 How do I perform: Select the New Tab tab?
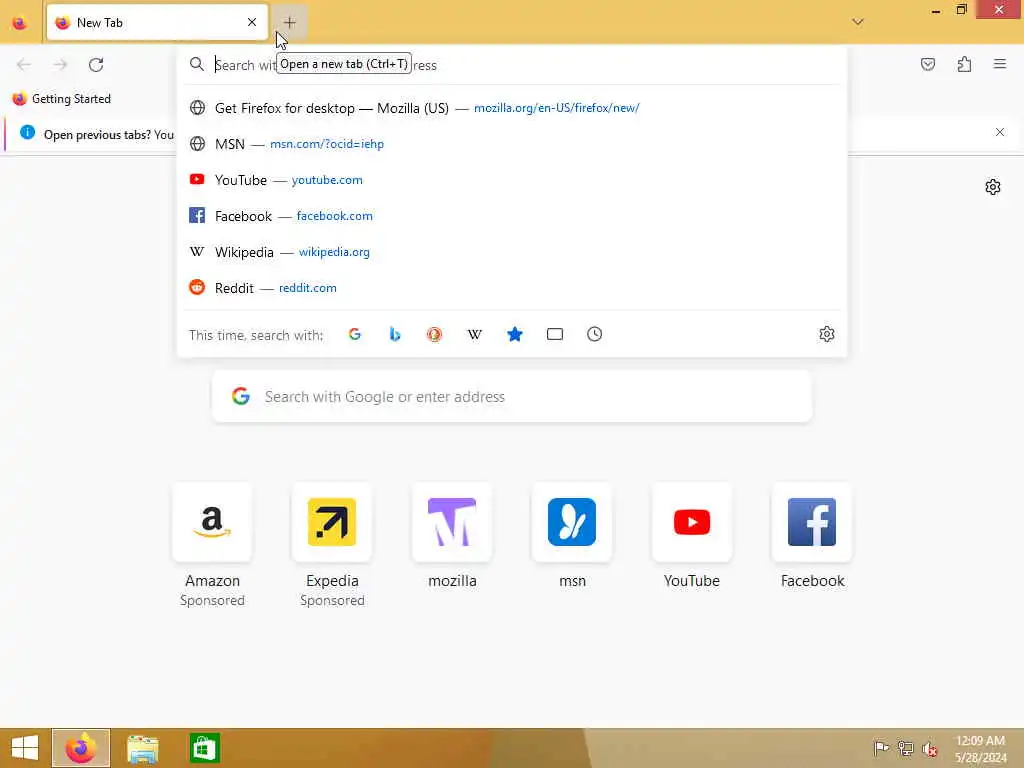157,22
